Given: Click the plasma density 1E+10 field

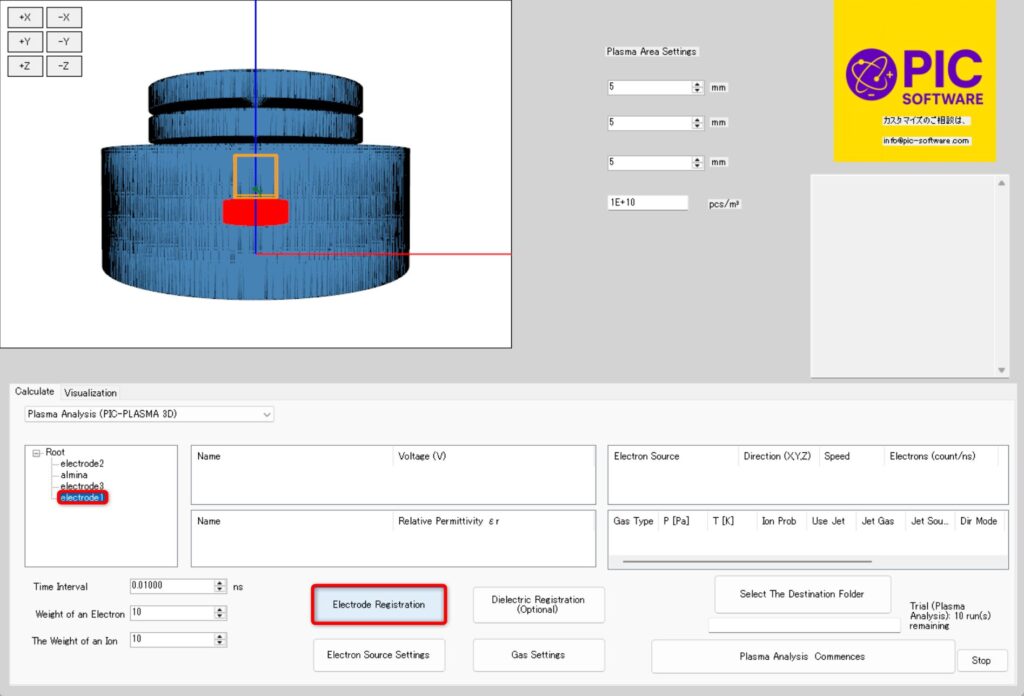Looking at the screenshot, I should click(648, 203).
